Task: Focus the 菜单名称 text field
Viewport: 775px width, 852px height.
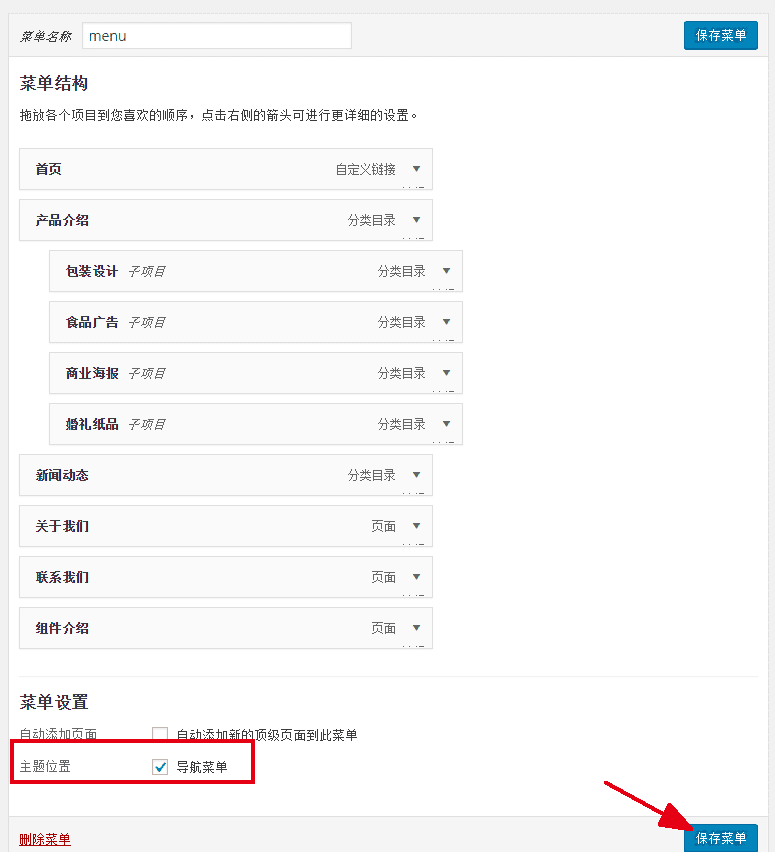Action: pyautogui.click(x=216, y=36)
